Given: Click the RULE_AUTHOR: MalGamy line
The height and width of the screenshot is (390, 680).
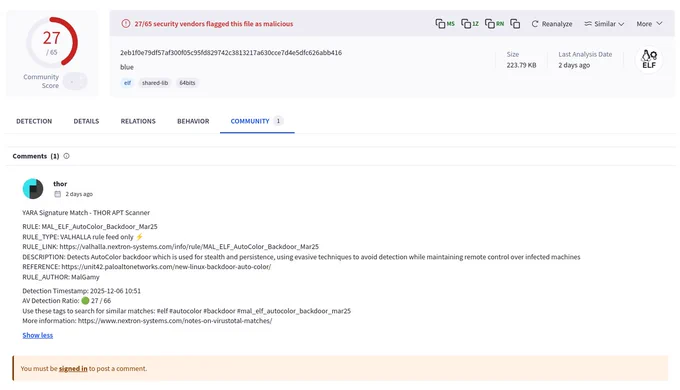Looking at the screenshot, I should (x=61, y=277).
